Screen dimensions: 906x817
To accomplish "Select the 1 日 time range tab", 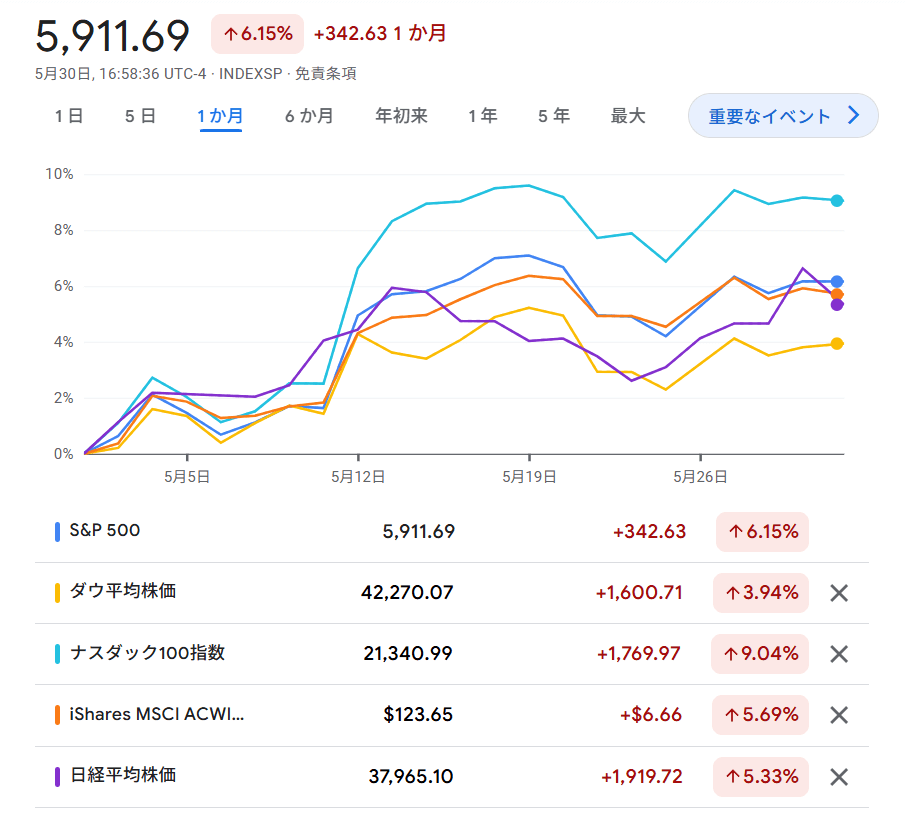I will point(69,116).
